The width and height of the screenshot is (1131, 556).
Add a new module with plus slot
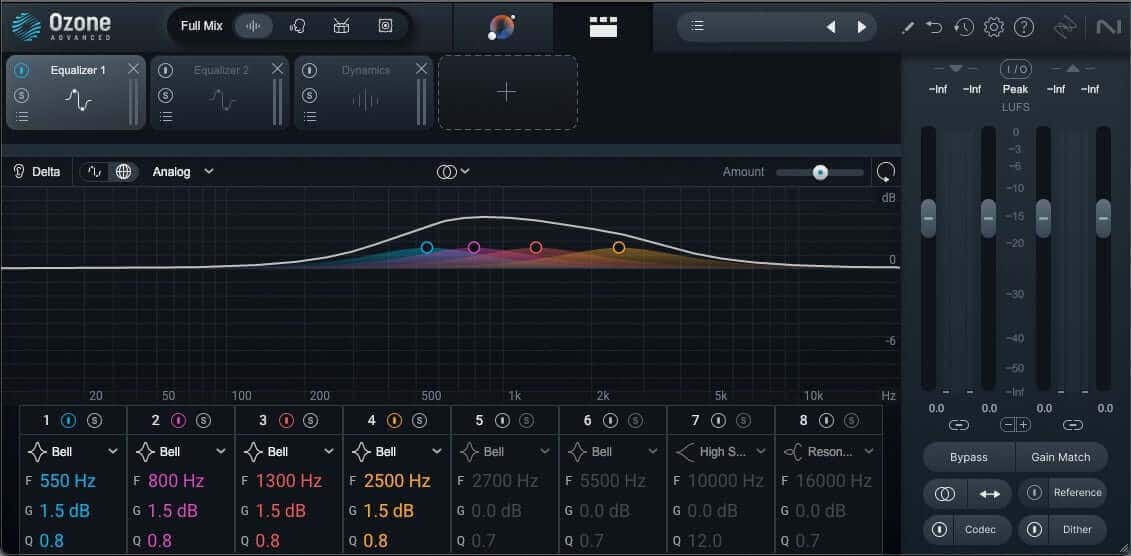pos(507,92)
